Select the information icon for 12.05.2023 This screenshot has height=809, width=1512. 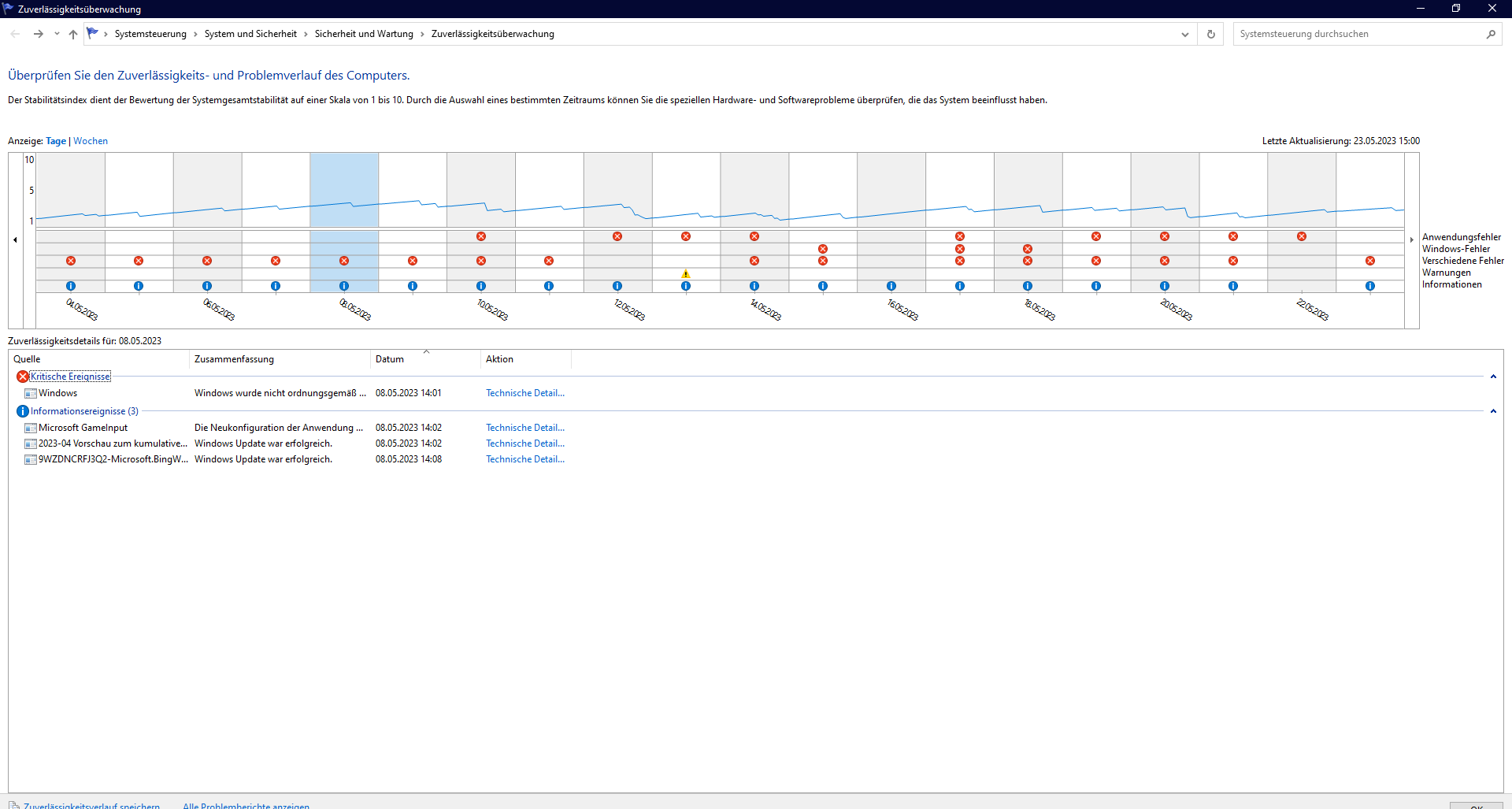[x=617, y=286]
